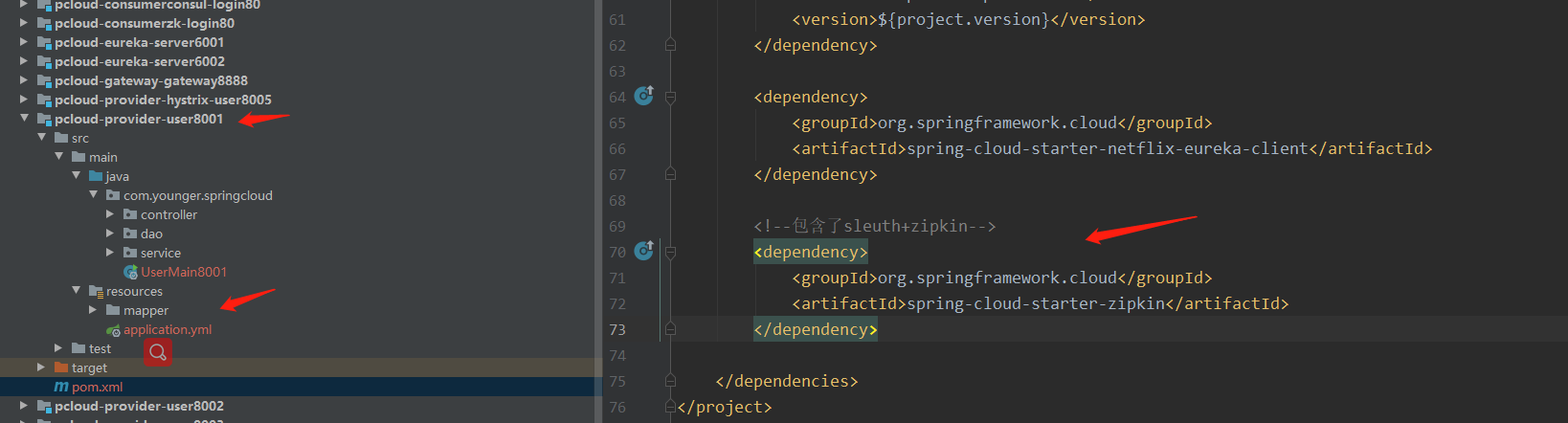
Task: Place cursor on spring-cloud-starter-zipkin artifactId
Action: pyautogui.click(x=1036, y=303)
